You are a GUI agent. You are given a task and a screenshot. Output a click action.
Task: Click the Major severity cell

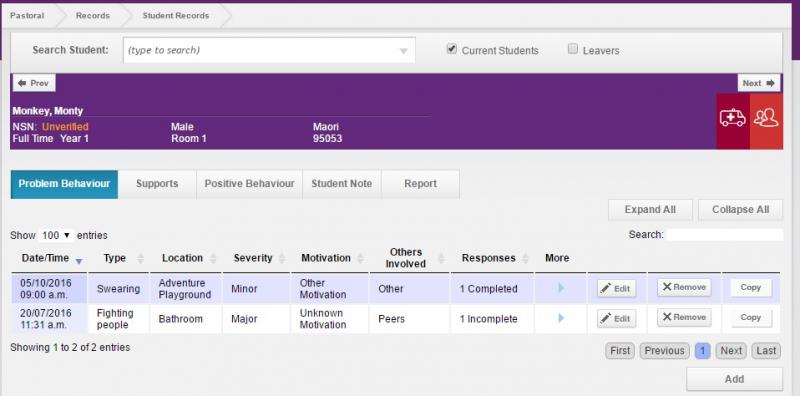pos(256,319)
